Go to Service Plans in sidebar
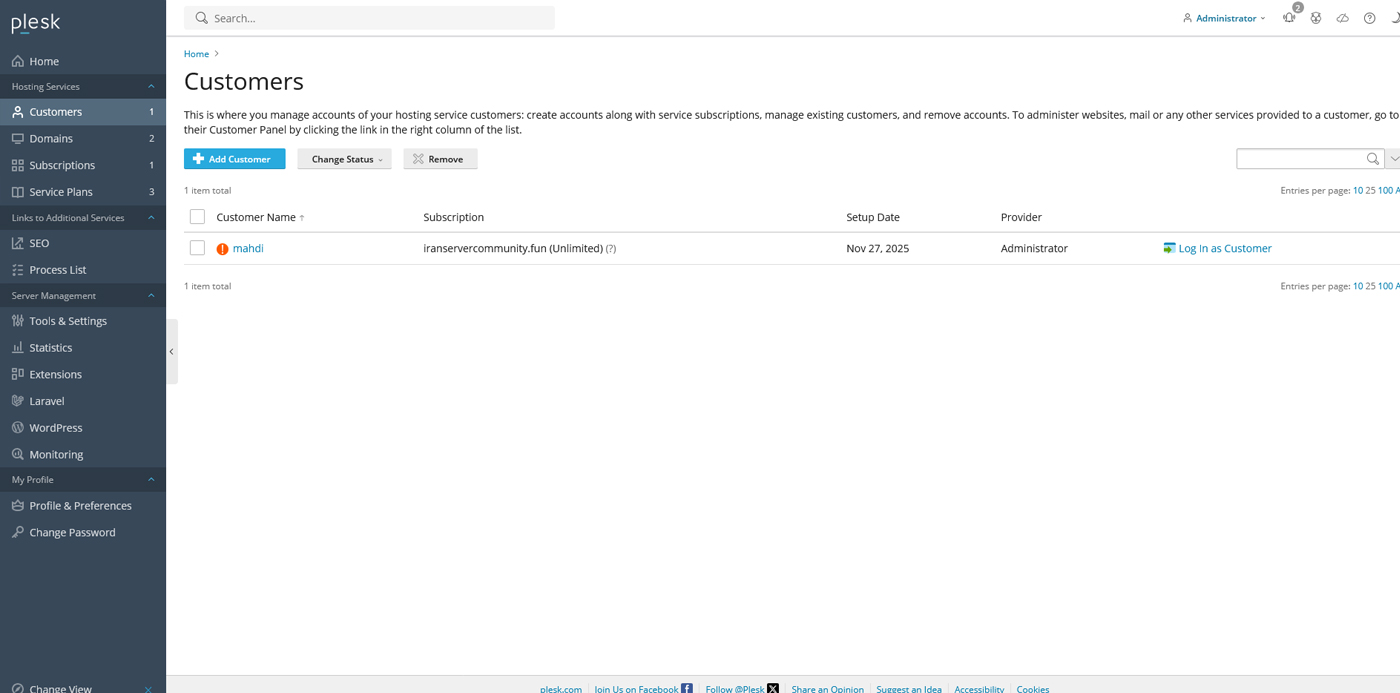 click(x=61, y=192)
